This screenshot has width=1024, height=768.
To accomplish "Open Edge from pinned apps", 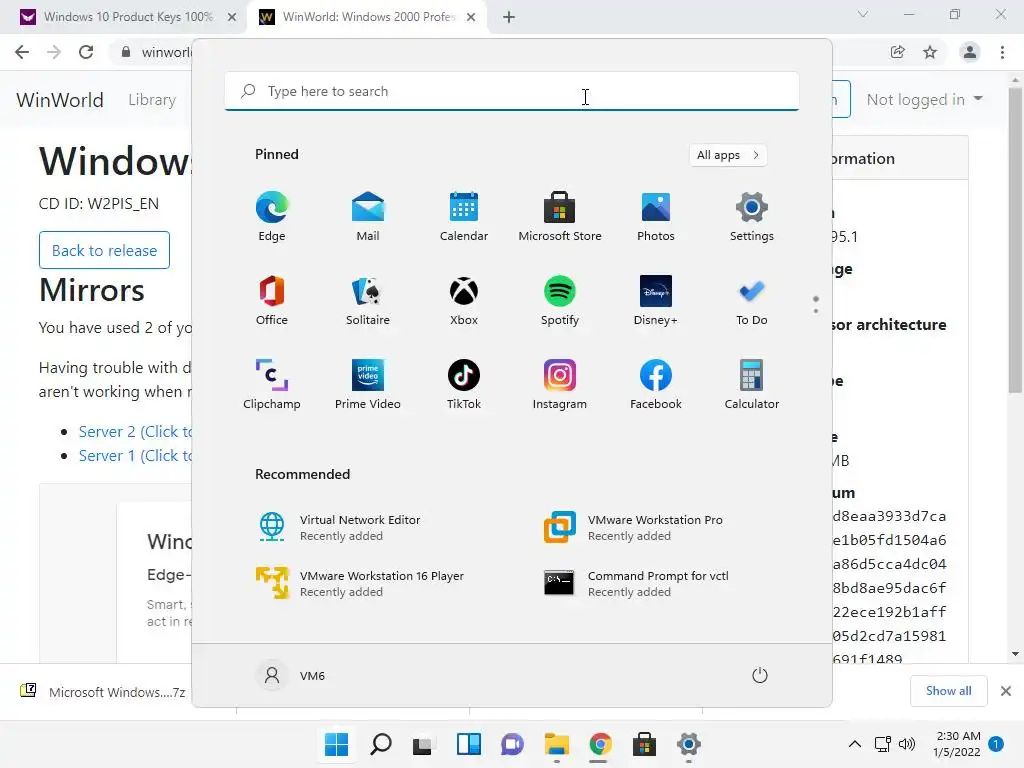I will 272,216.
